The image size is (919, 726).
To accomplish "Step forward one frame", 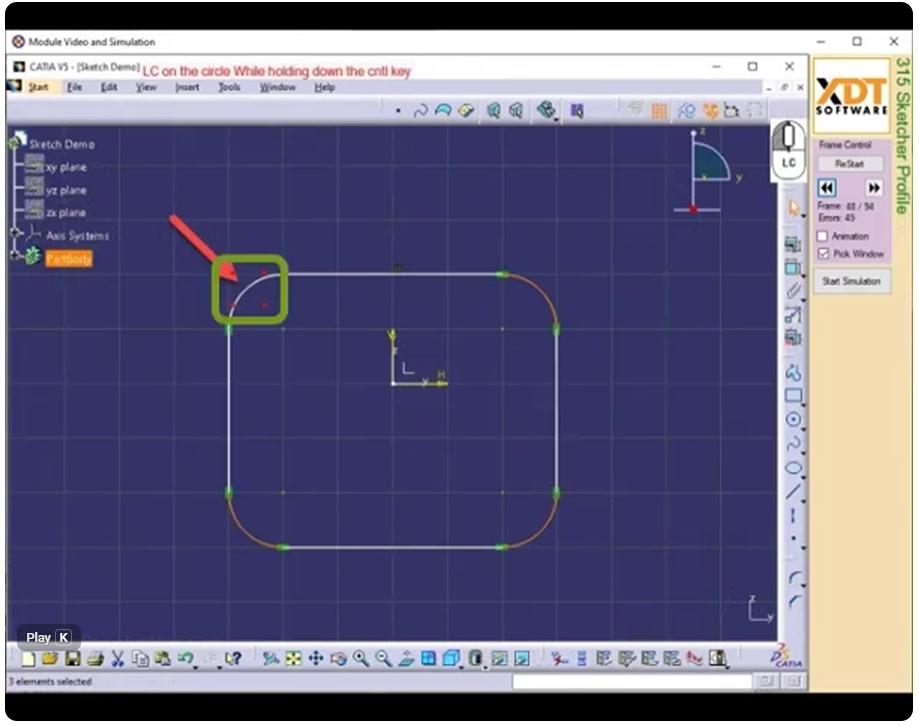I will coord(874,188).
